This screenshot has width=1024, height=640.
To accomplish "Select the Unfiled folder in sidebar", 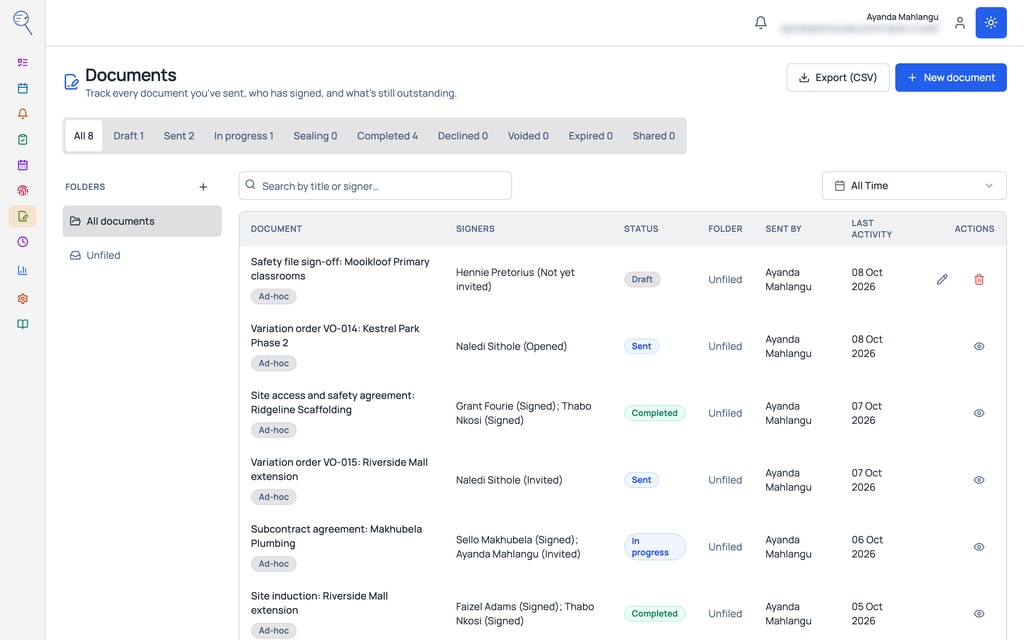I will coord(142,255).
